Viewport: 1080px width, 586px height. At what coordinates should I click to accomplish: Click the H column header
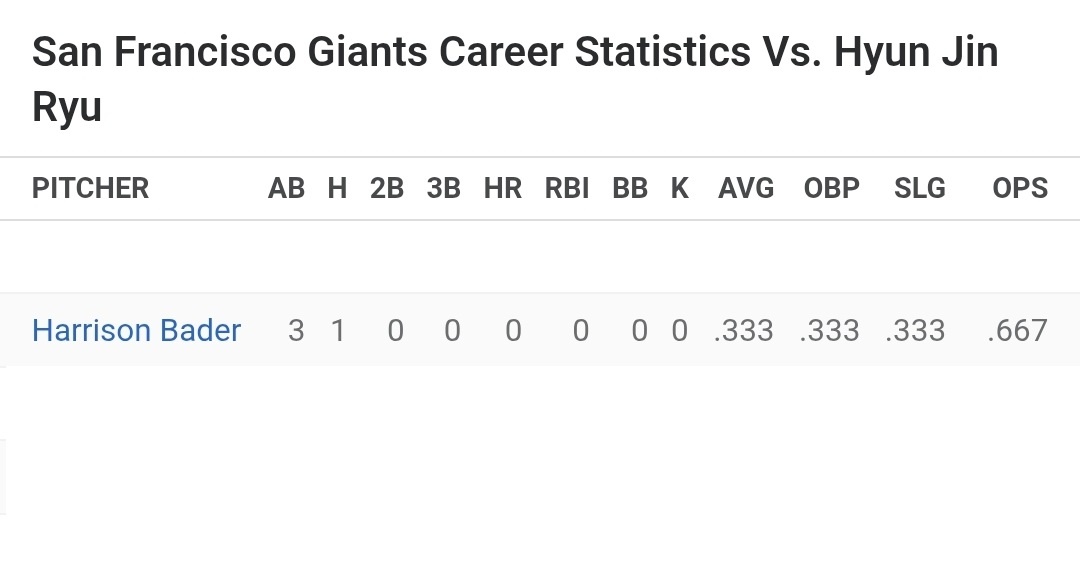pyautogui.click(x=337, y=188)
